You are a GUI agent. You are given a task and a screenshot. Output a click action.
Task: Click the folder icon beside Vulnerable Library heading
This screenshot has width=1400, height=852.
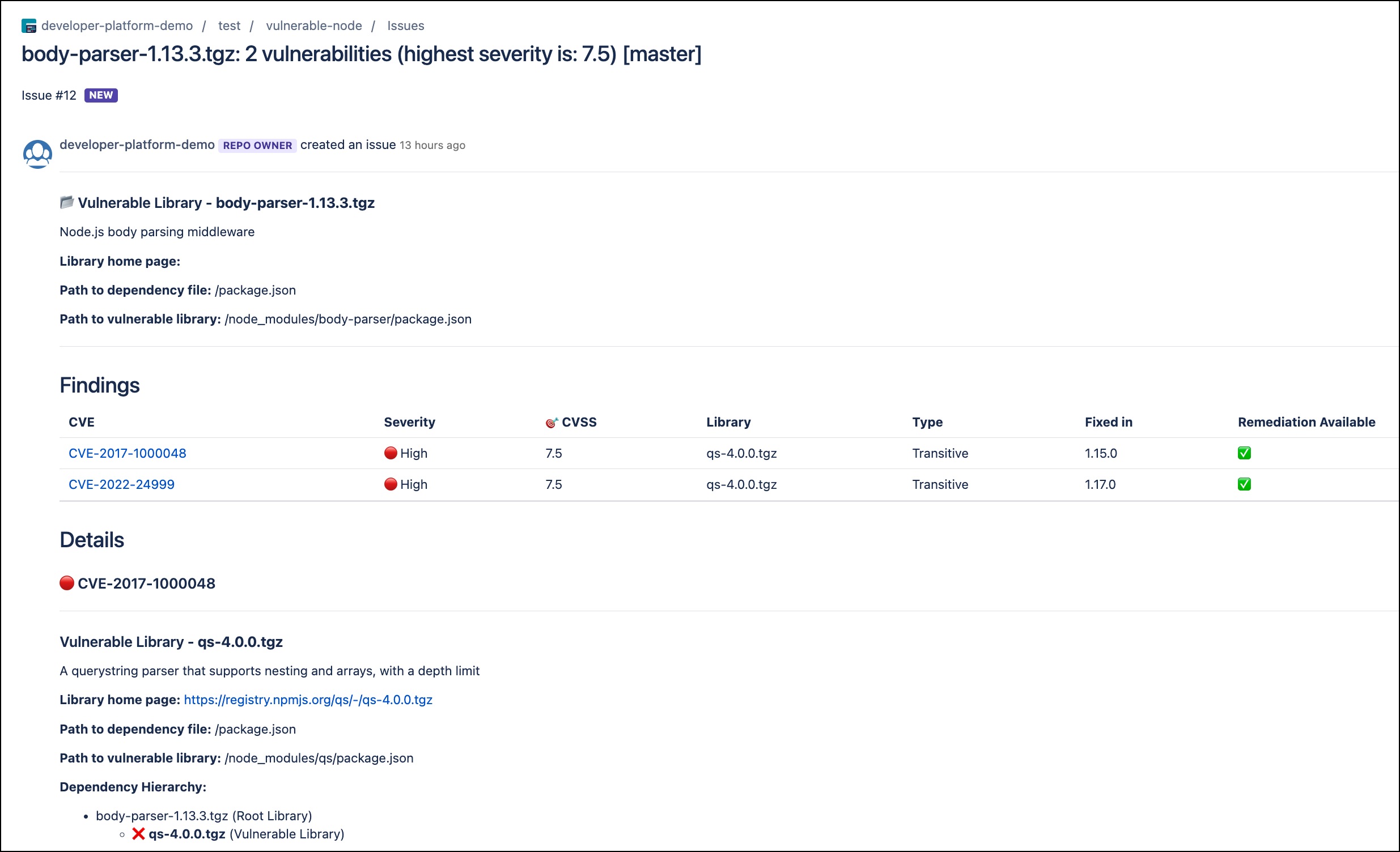click(x=67, y=202)
